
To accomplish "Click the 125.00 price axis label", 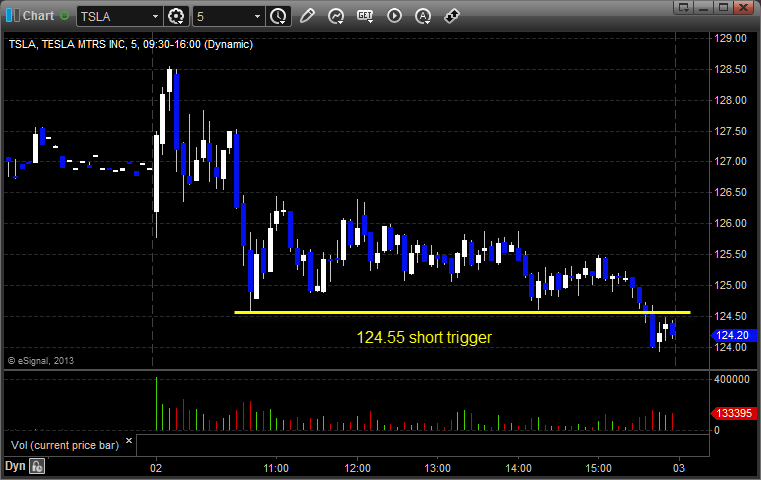I will (x=730, y=285).
